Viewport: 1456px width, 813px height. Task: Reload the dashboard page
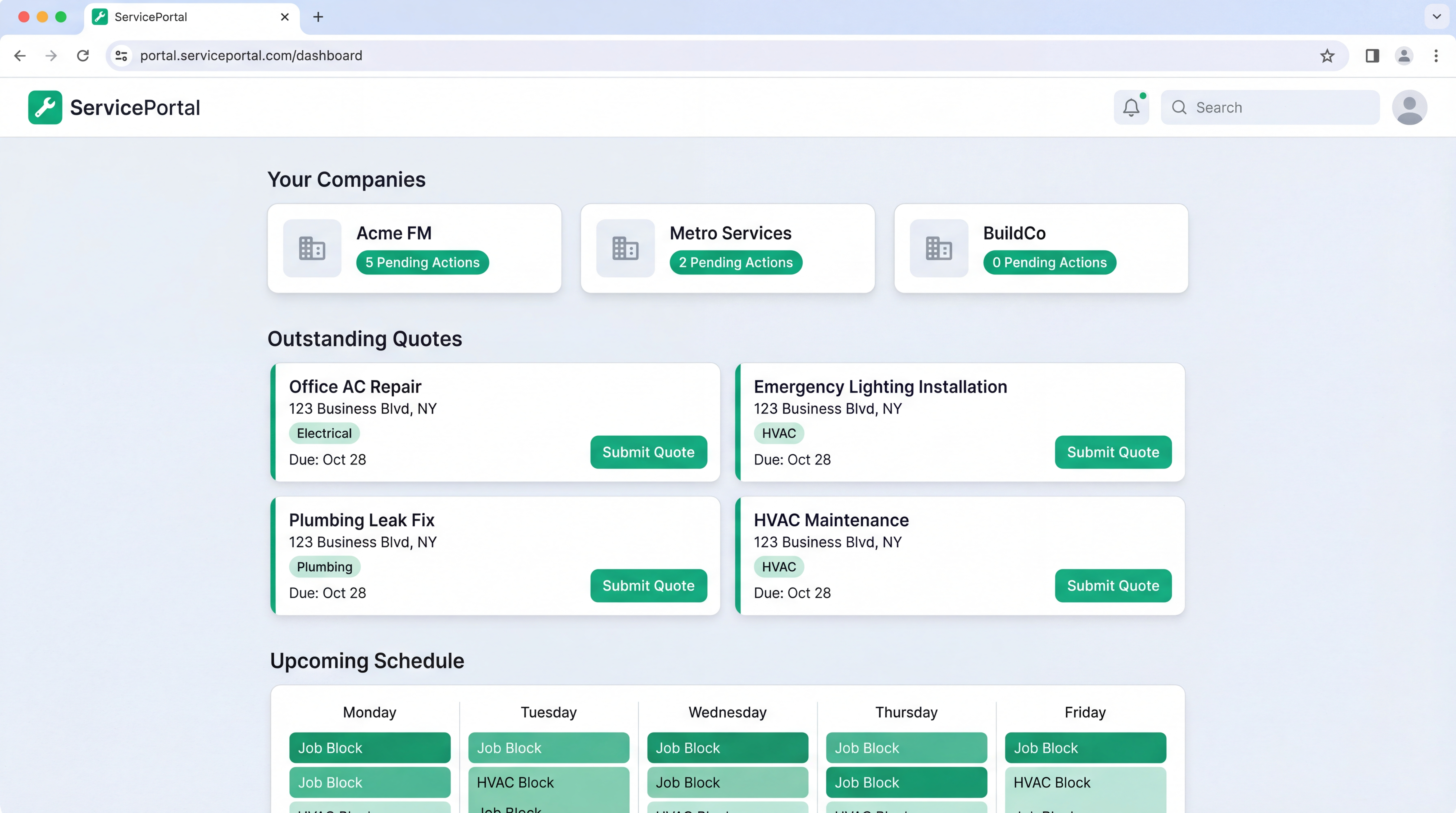tap(83, 55)
